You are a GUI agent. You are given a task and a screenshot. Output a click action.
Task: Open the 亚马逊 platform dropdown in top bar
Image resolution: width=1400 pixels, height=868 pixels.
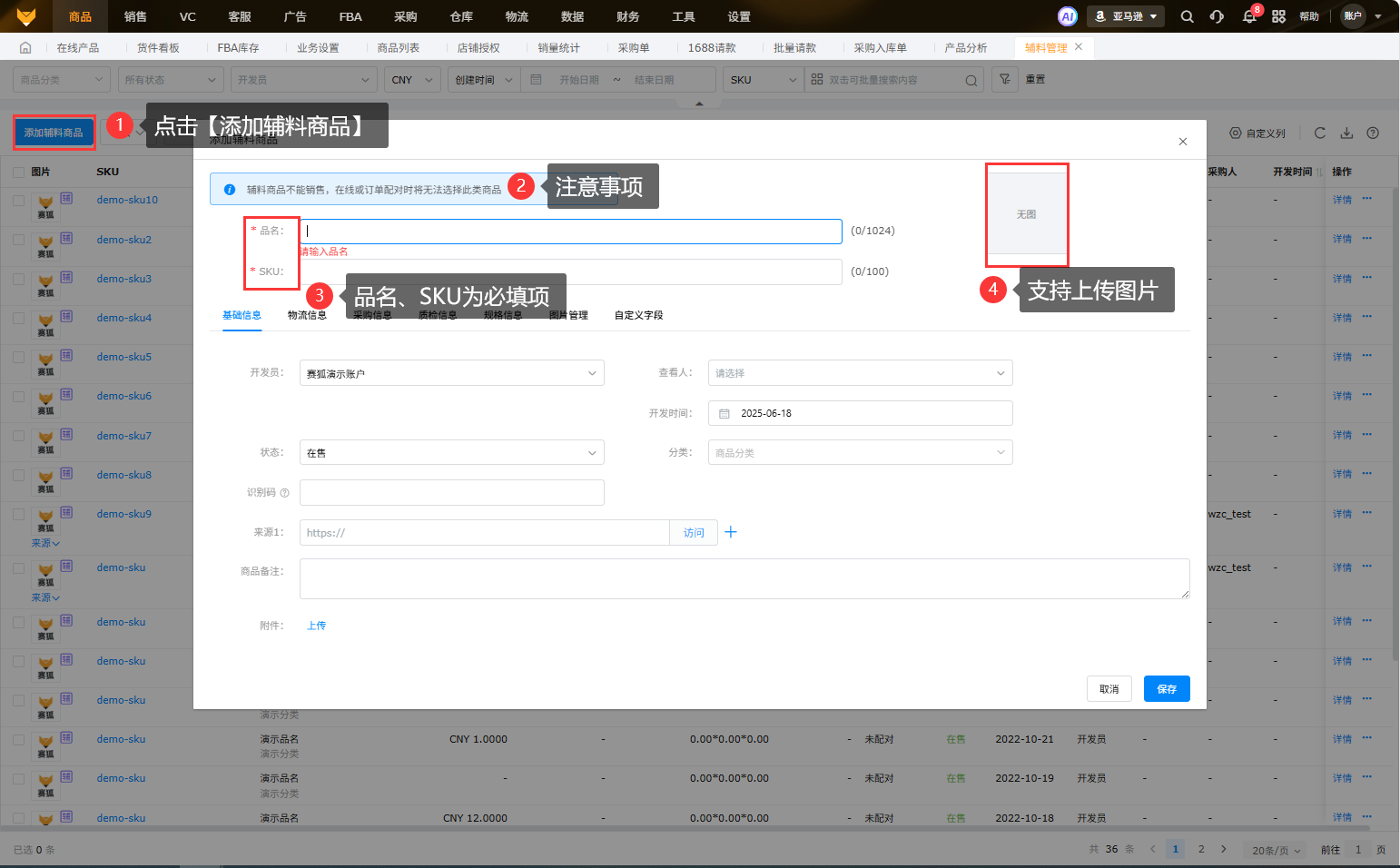(x=1126, y=16)
